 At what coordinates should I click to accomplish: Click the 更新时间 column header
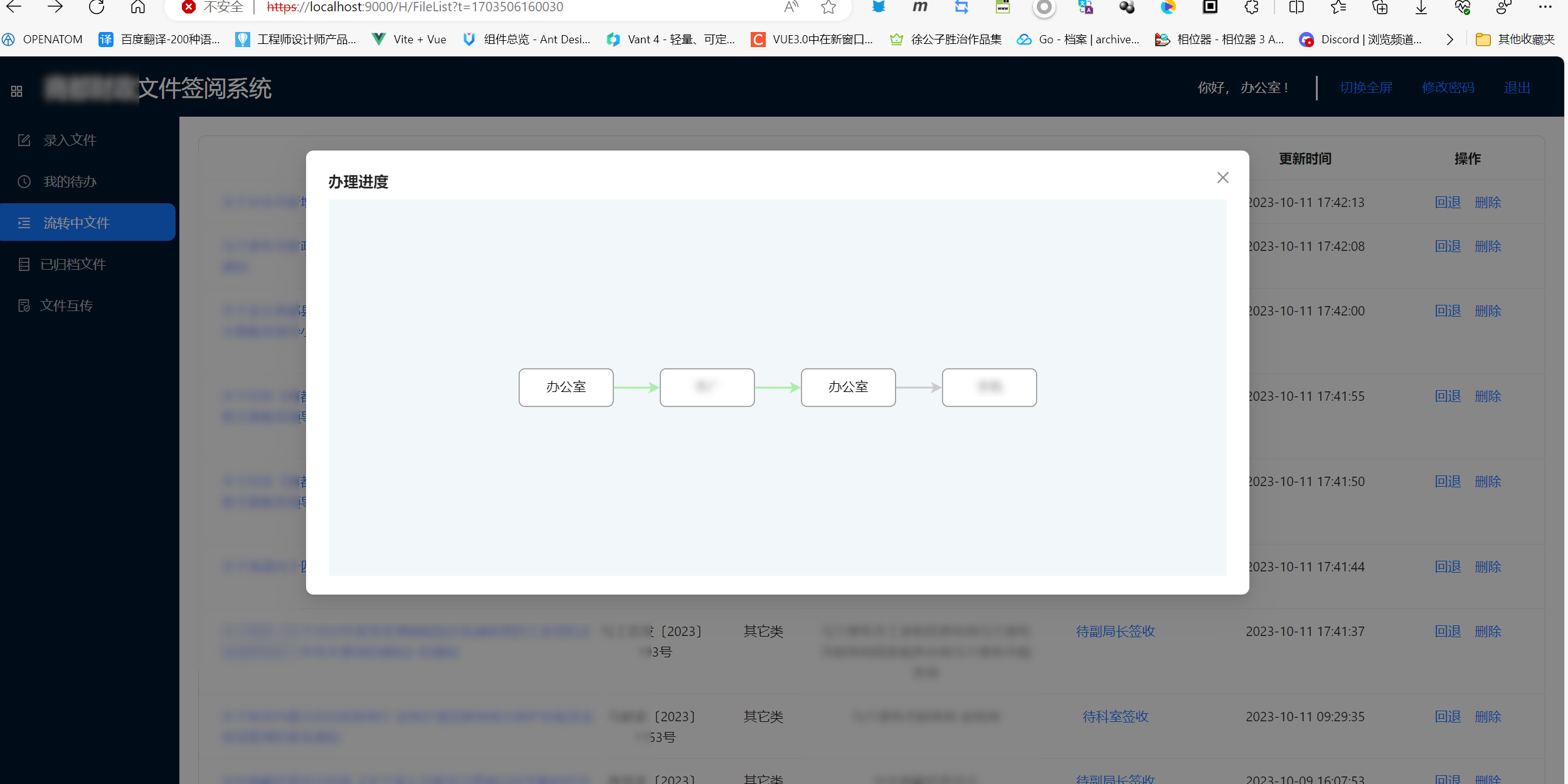point(1305,159)
